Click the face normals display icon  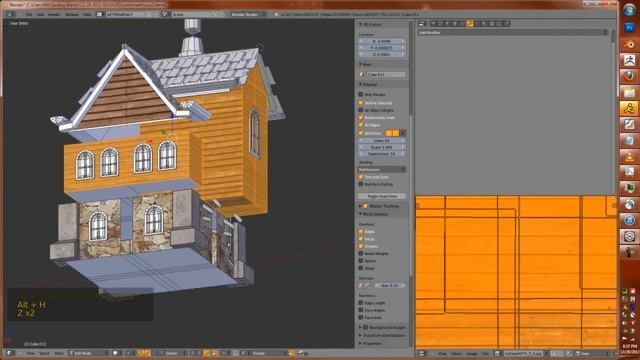[367, 285]
